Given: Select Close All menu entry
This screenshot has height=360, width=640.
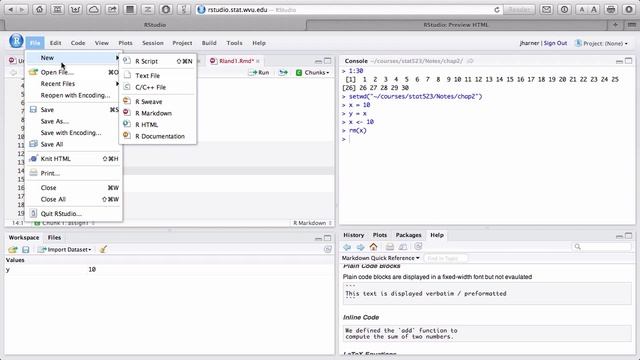Looking at the screenshot, I should (73, 199).
